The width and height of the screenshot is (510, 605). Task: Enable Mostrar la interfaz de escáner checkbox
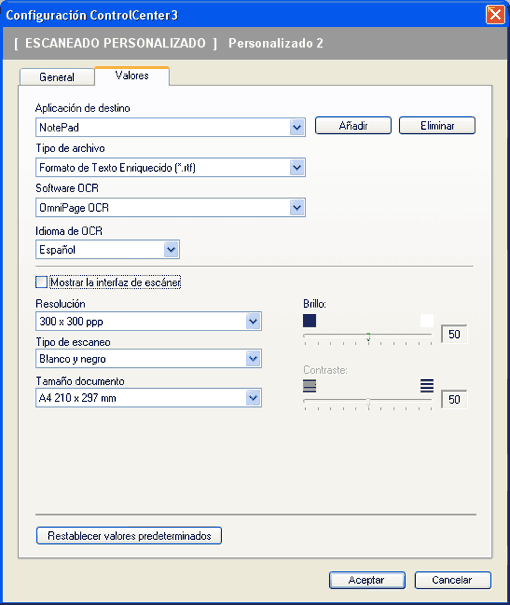pyautogui.click(x=41, y=282)
